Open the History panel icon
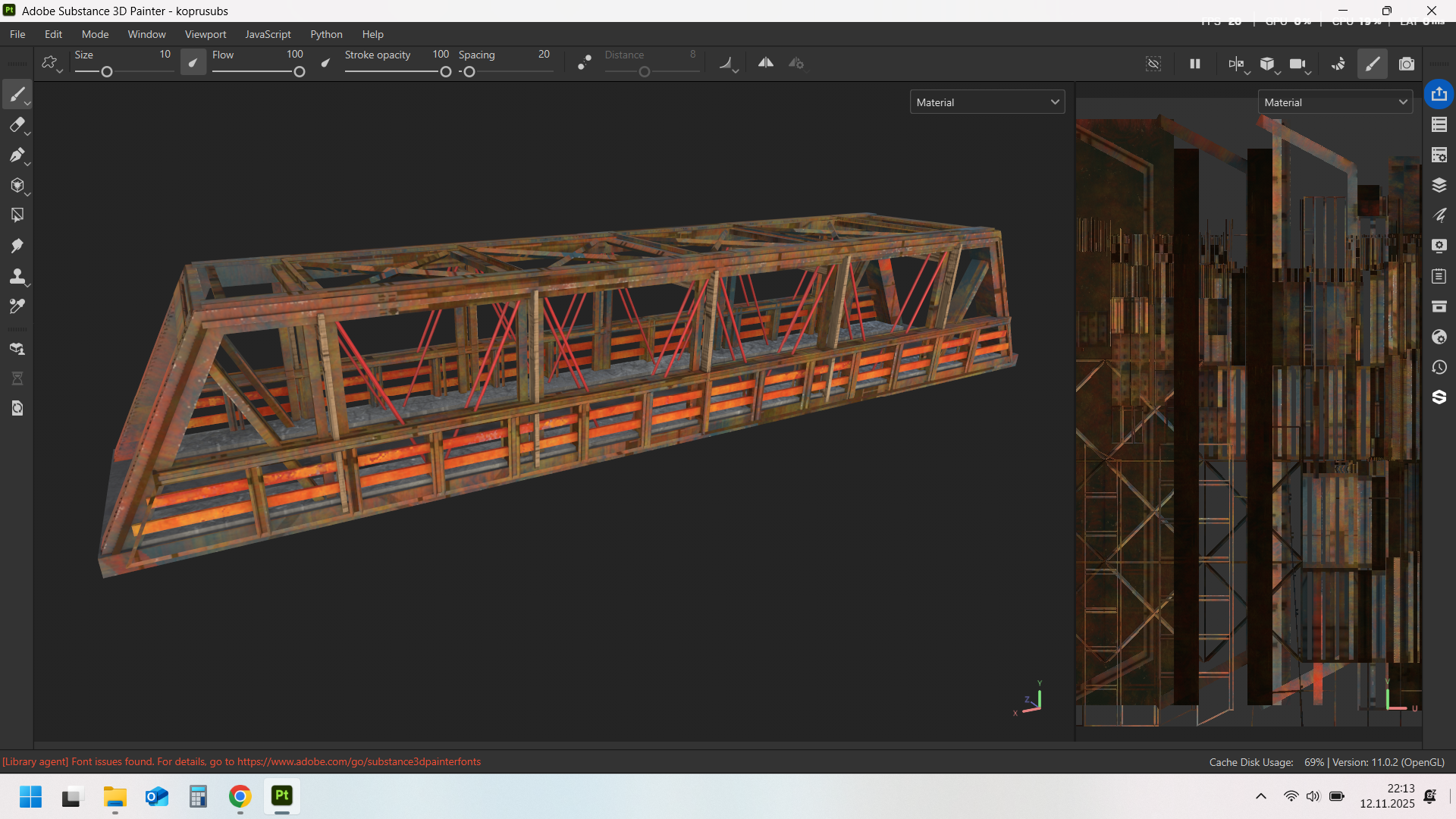Image resolution: width=1456 pixels, height=819 pixels. [x=1439, y=367]
